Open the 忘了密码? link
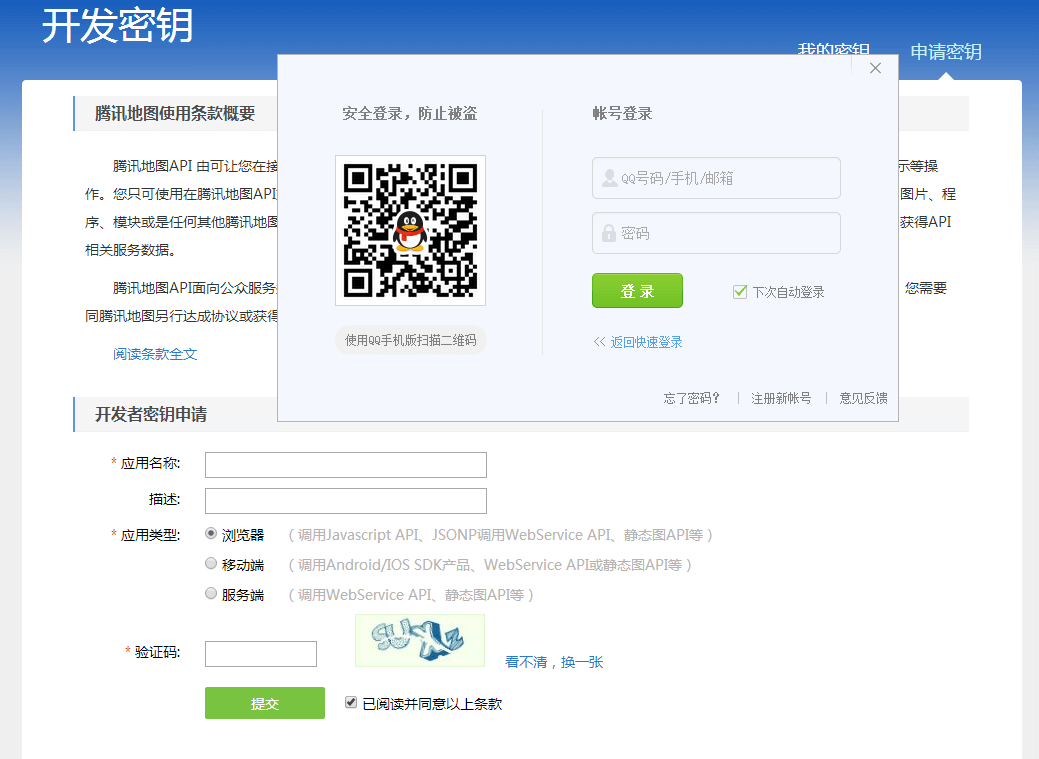The image size is (1039, 759). [x=691, y=398]
